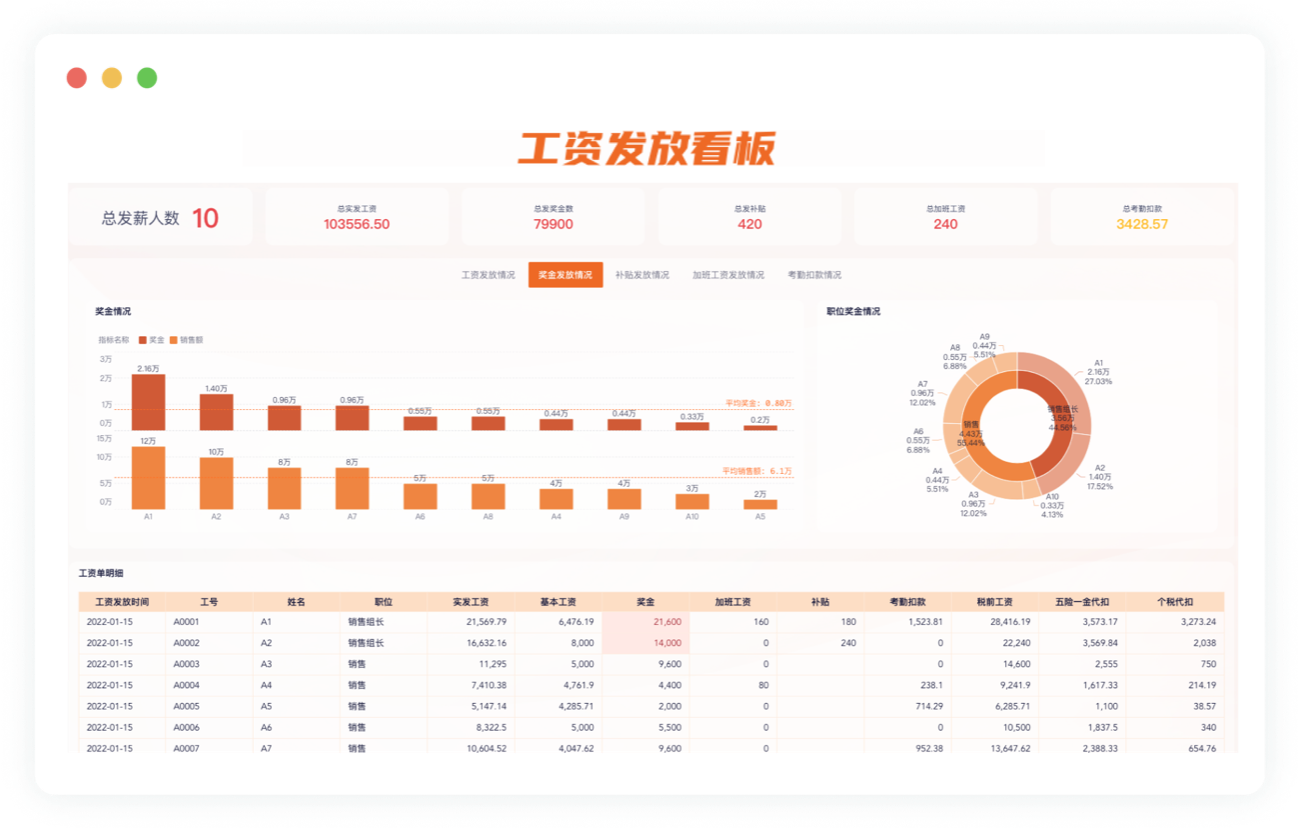Click the 总实发工资 card showing 103556.50

coord(356,216)
